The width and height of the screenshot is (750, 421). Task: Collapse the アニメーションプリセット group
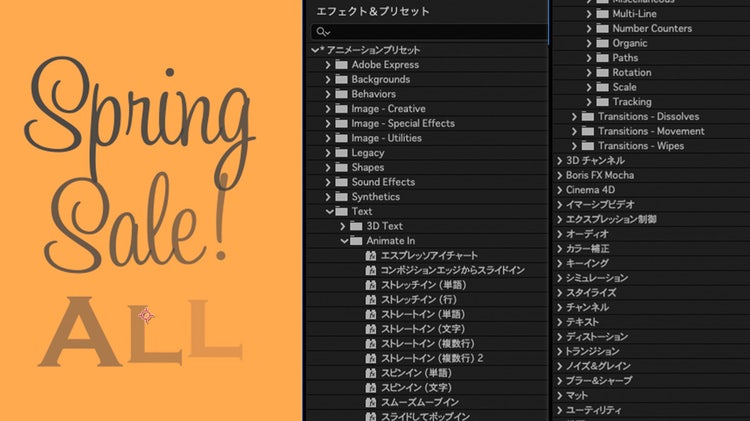coord(315,50)
